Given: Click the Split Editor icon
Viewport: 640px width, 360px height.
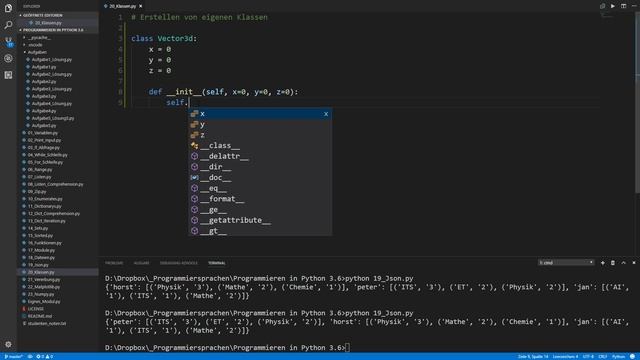Looking at the screenshot, I should [x=623, y=6].
